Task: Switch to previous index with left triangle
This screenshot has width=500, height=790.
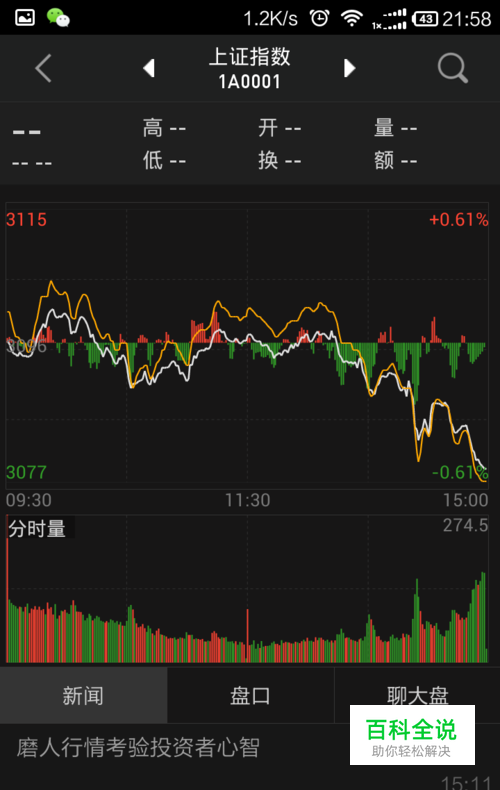Action: click(149, 68)
